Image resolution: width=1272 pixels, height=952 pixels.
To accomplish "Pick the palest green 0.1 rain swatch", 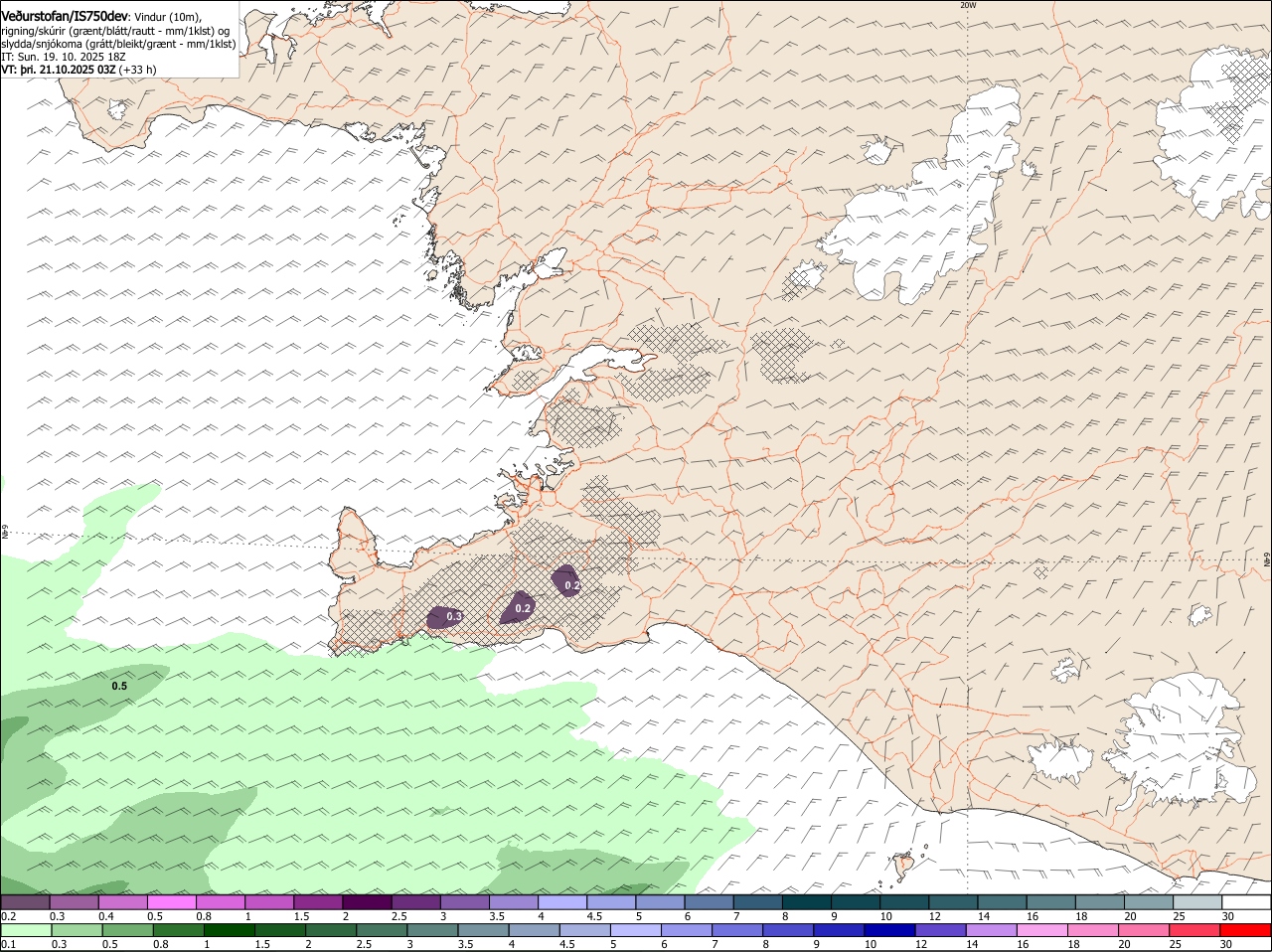I will click(25, 930).
